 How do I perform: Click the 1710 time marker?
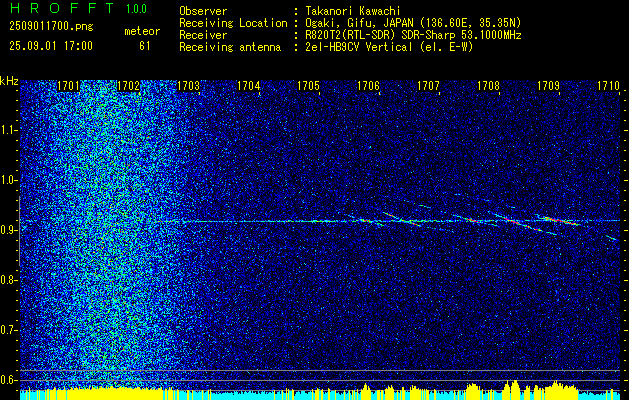(x=608, y=86)
